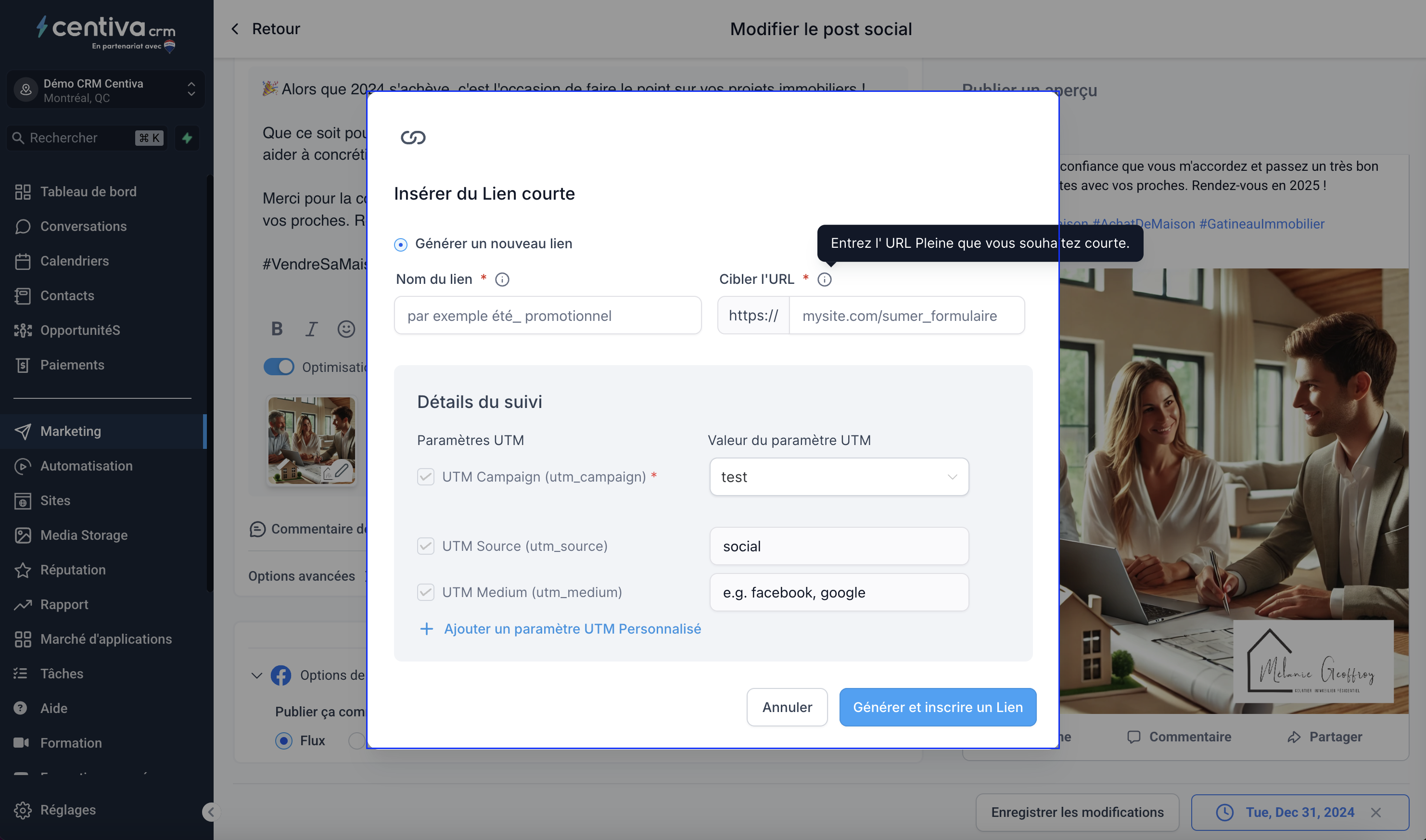Click the Bold formatting icon
Viewport: 1426px width, 840px height.
coord(277,329)
